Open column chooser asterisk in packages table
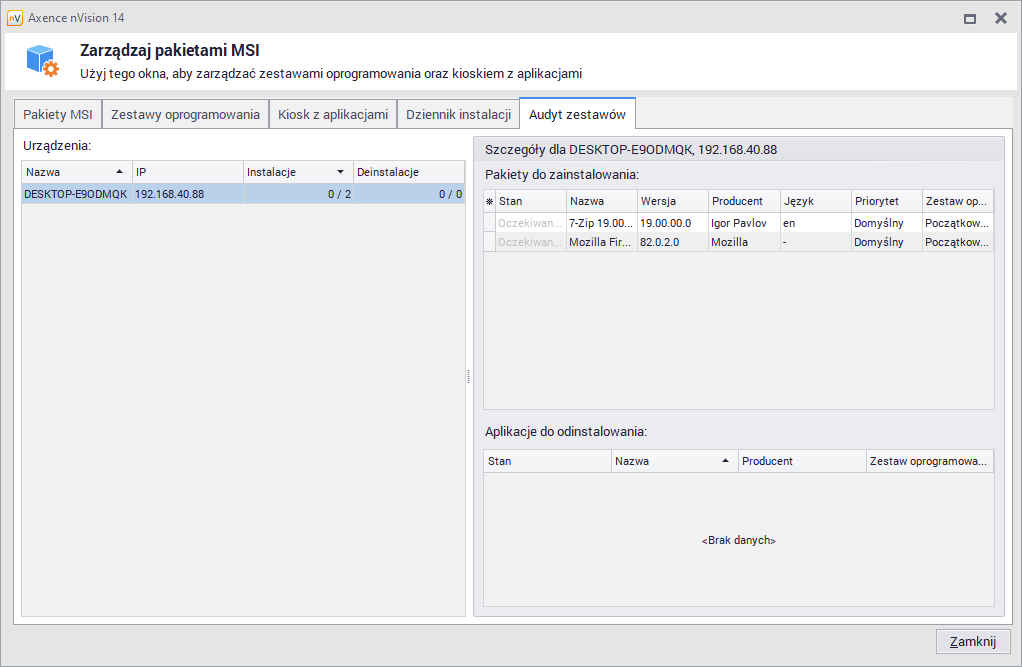This screenshot has width=1022, height=667. 489,201
